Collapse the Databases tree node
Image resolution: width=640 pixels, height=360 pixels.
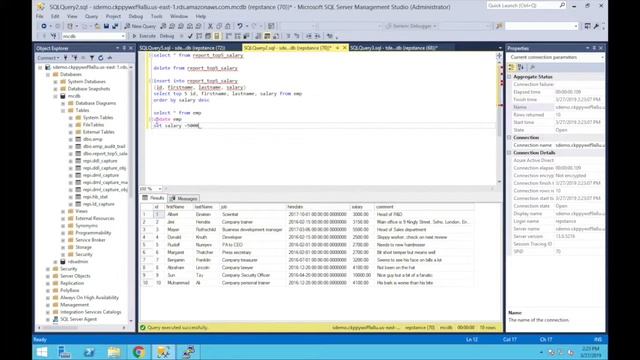click(x=48, y=75)
